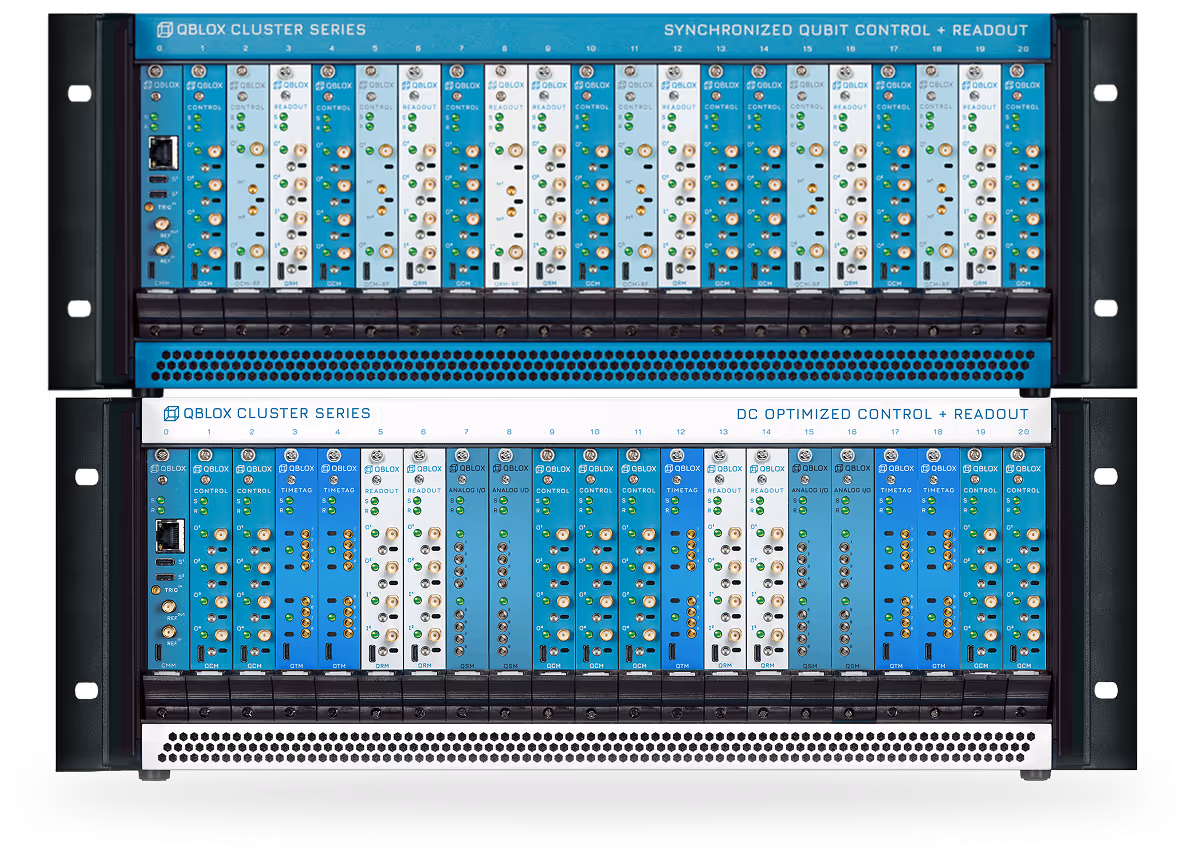Image resolution: width=1192 pixels, height=854 pixels.
Task: Click ANALOG I/O label on white-header cluster slot 7
Action: pos(467,490)
